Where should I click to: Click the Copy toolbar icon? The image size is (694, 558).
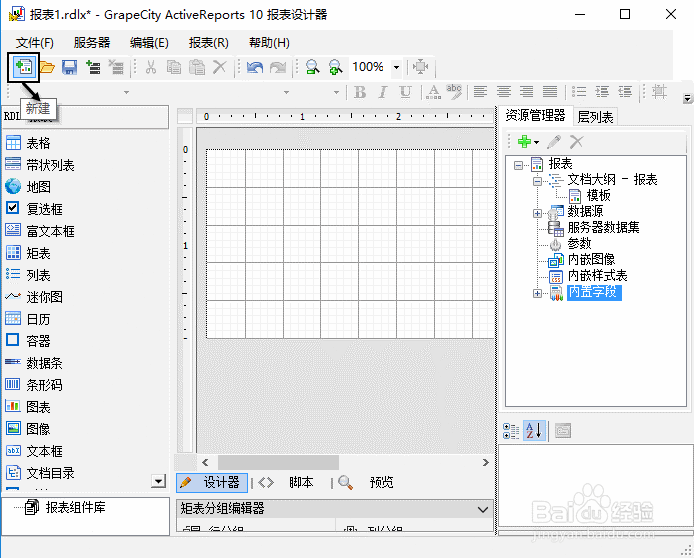(x=174, y=67)
